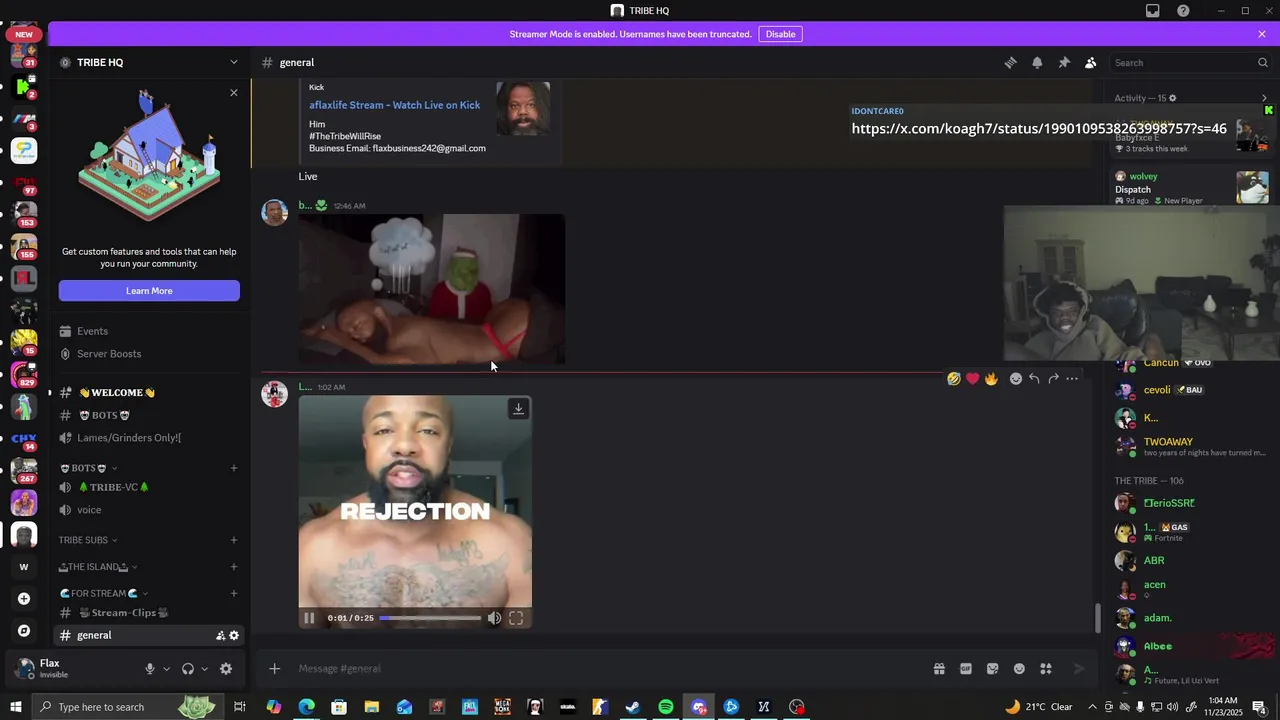Expand the TRIBE SUBS category
This screenshot has width=1280, height=720.
click(88, 540)
